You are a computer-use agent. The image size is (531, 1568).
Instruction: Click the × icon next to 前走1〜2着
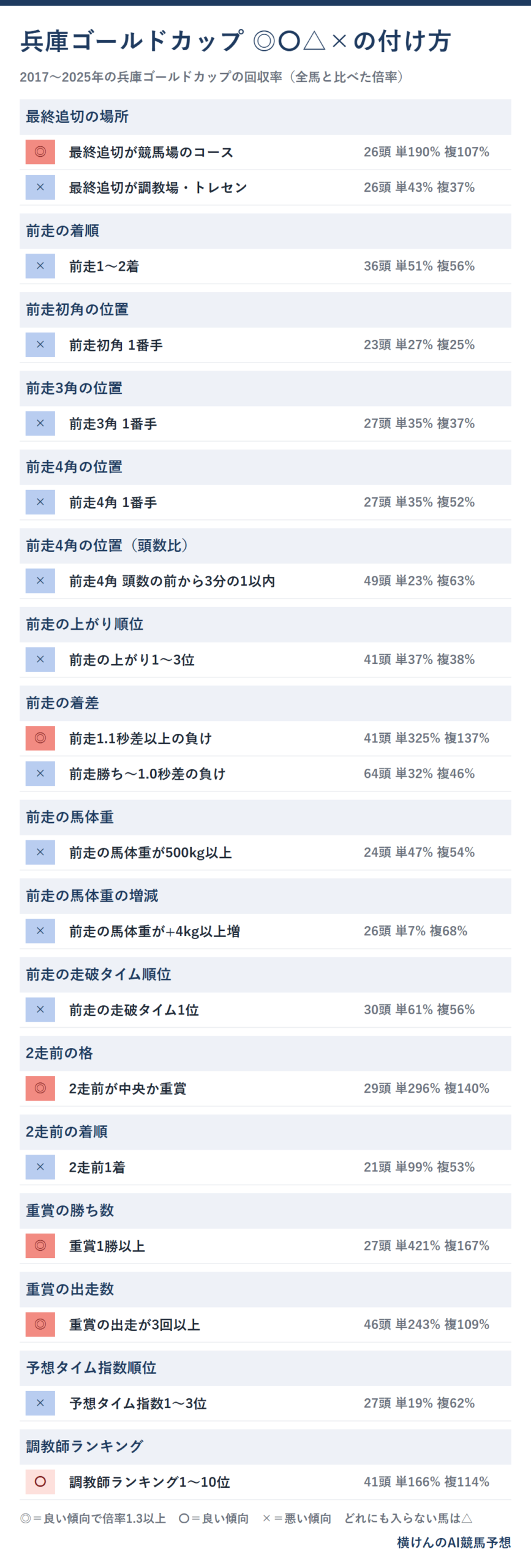coord(40,266)
